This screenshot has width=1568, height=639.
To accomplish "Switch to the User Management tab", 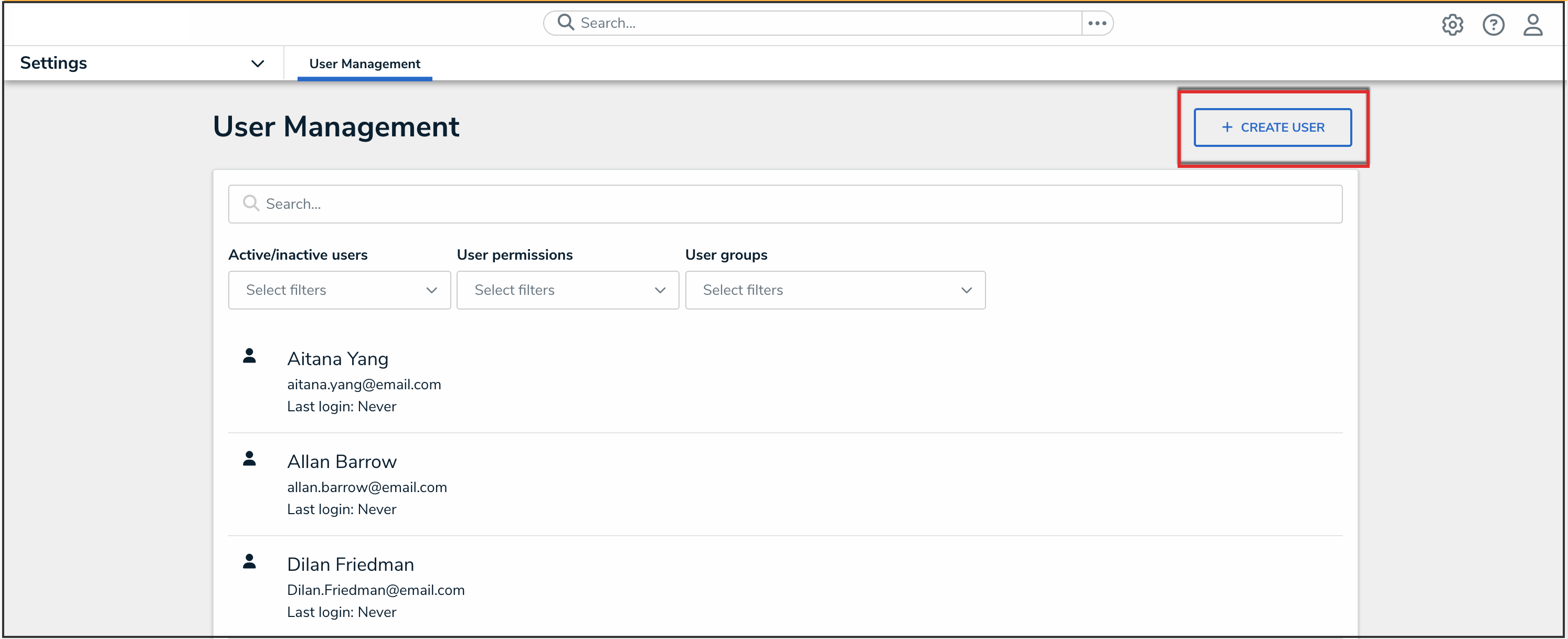I will 365,64.
